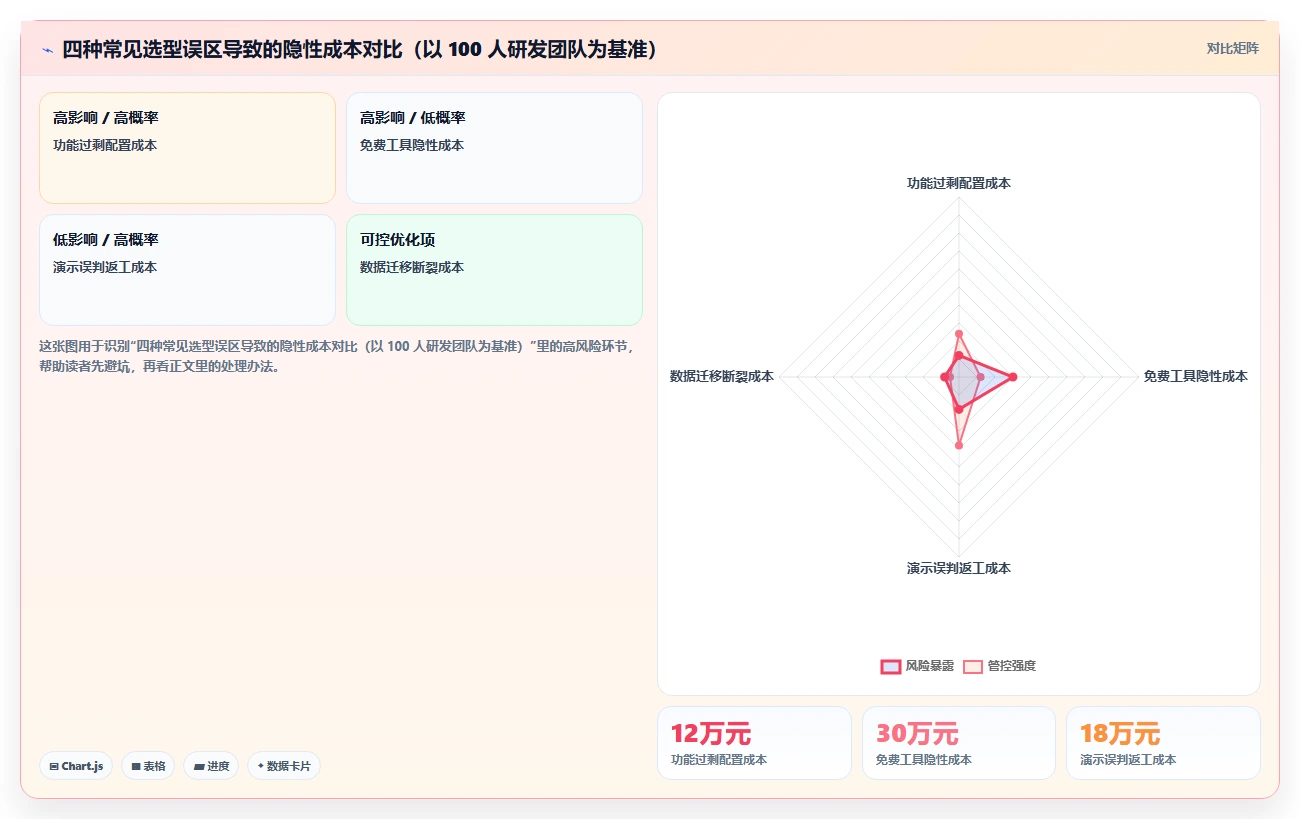Click the 12万元 stat card

coord(754,743)
